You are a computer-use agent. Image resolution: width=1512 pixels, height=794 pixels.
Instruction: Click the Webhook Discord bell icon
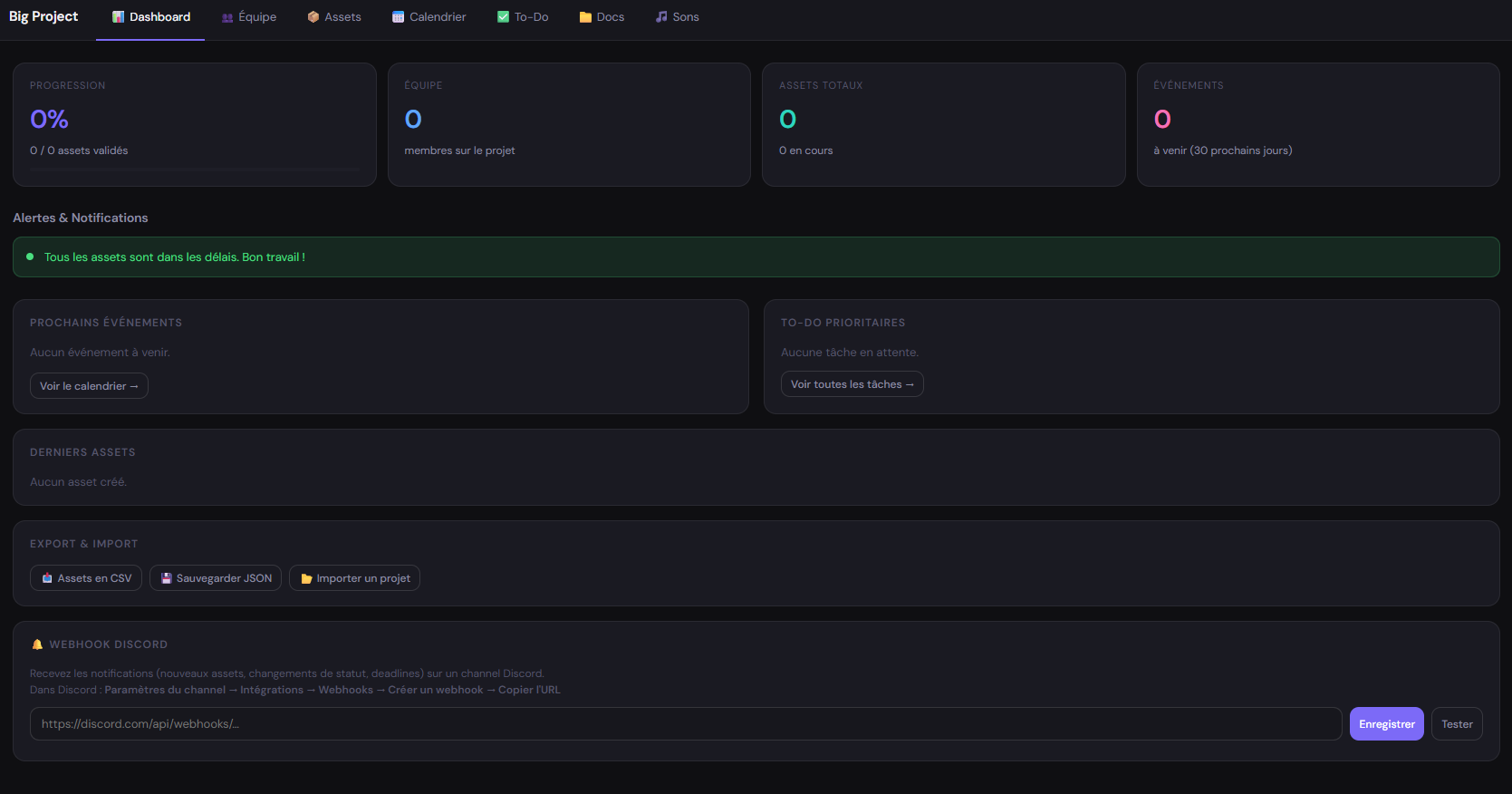point(37,644)
